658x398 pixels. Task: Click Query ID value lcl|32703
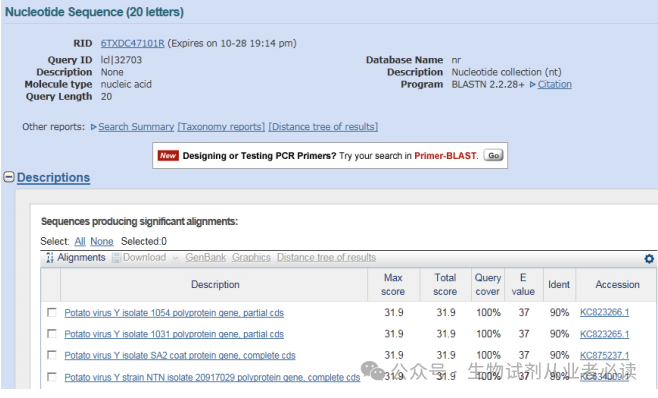tap(121, 60)
